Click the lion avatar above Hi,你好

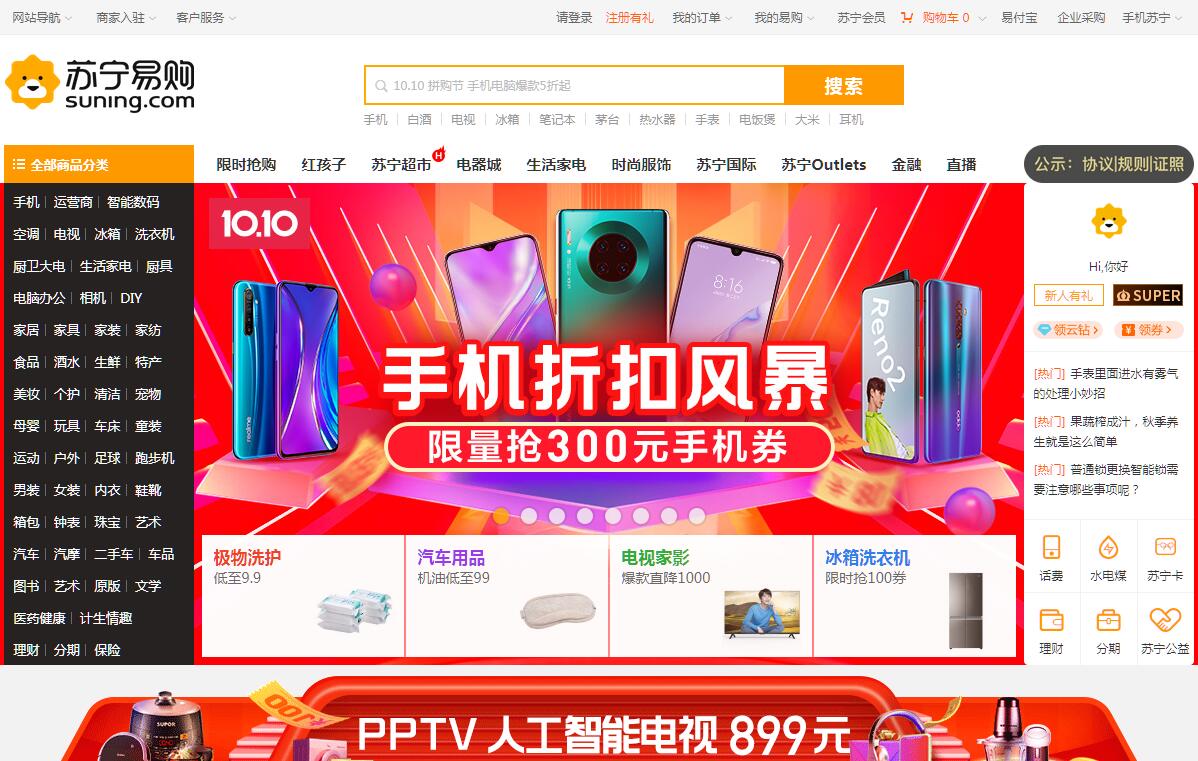[x=1109, y=222]
